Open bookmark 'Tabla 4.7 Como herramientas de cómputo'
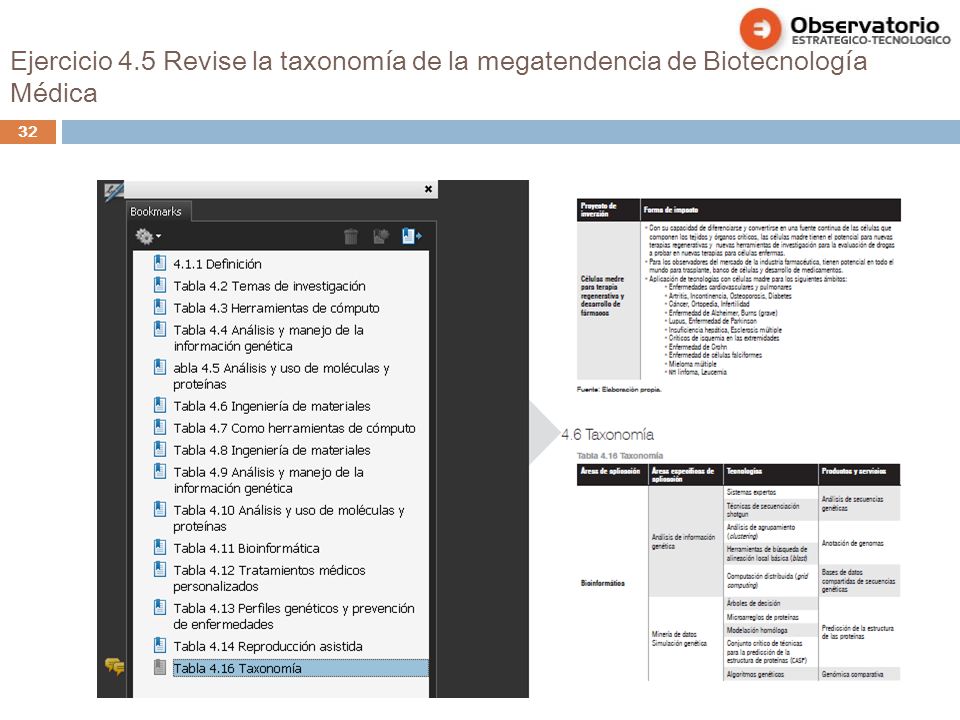The width and height of the screenshot is (960, 720). [294, 428]
